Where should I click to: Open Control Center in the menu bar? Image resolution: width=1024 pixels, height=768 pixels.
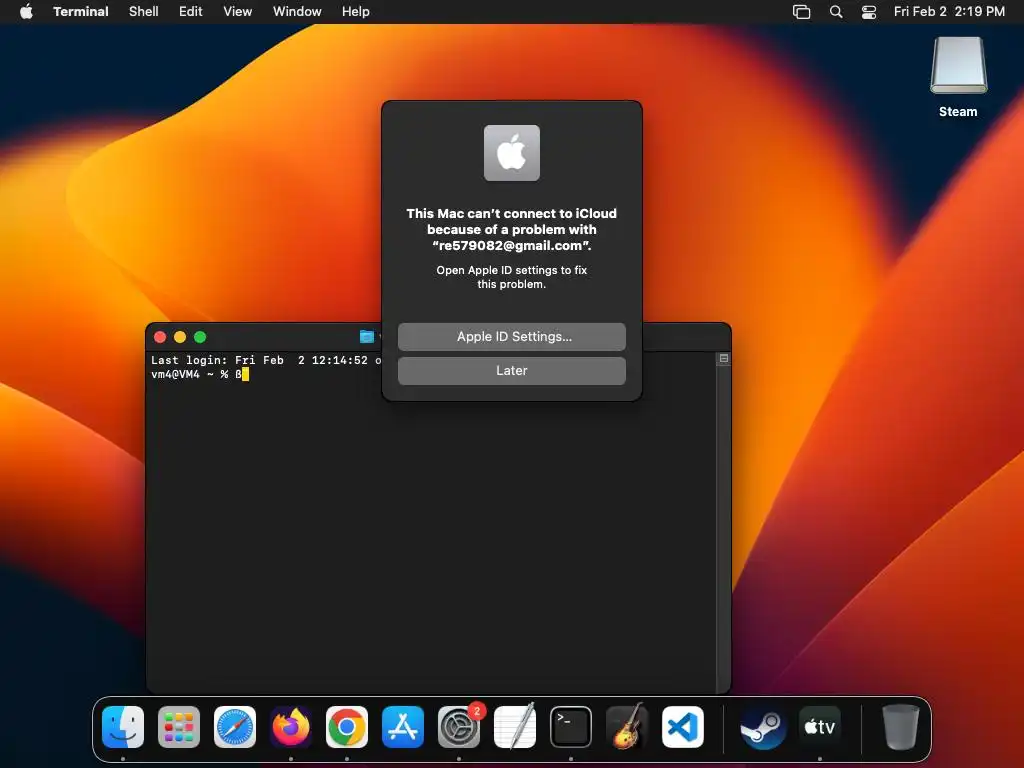pyautogui.click(x=869, y=11)
